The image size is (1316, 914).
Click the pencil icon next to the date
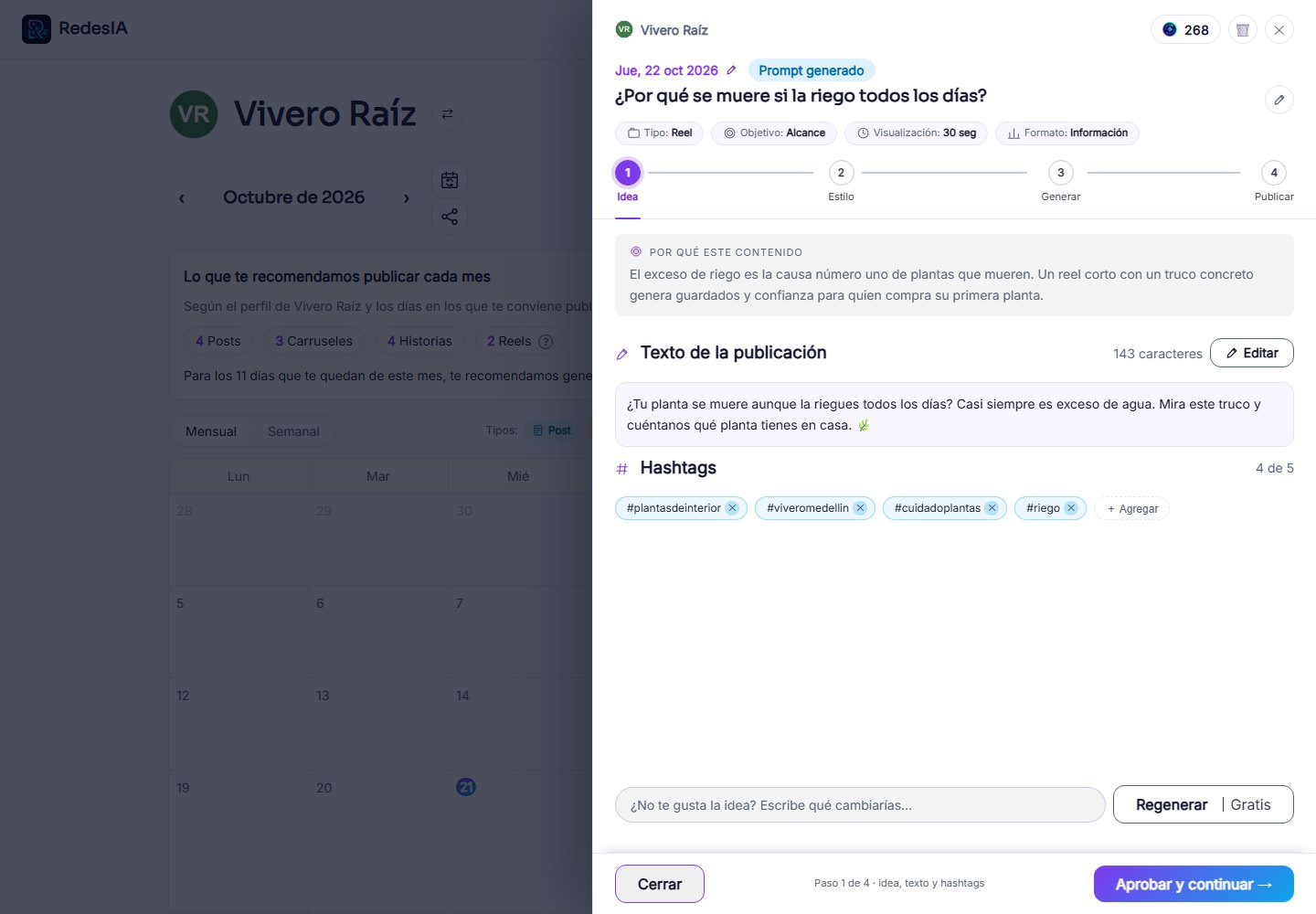coord(731,70)
